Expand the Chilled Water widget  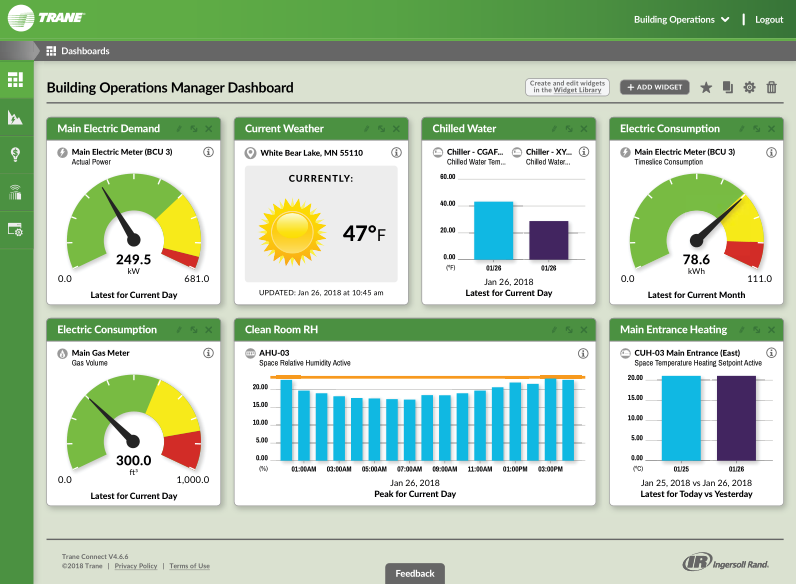[x=568, y=129]
